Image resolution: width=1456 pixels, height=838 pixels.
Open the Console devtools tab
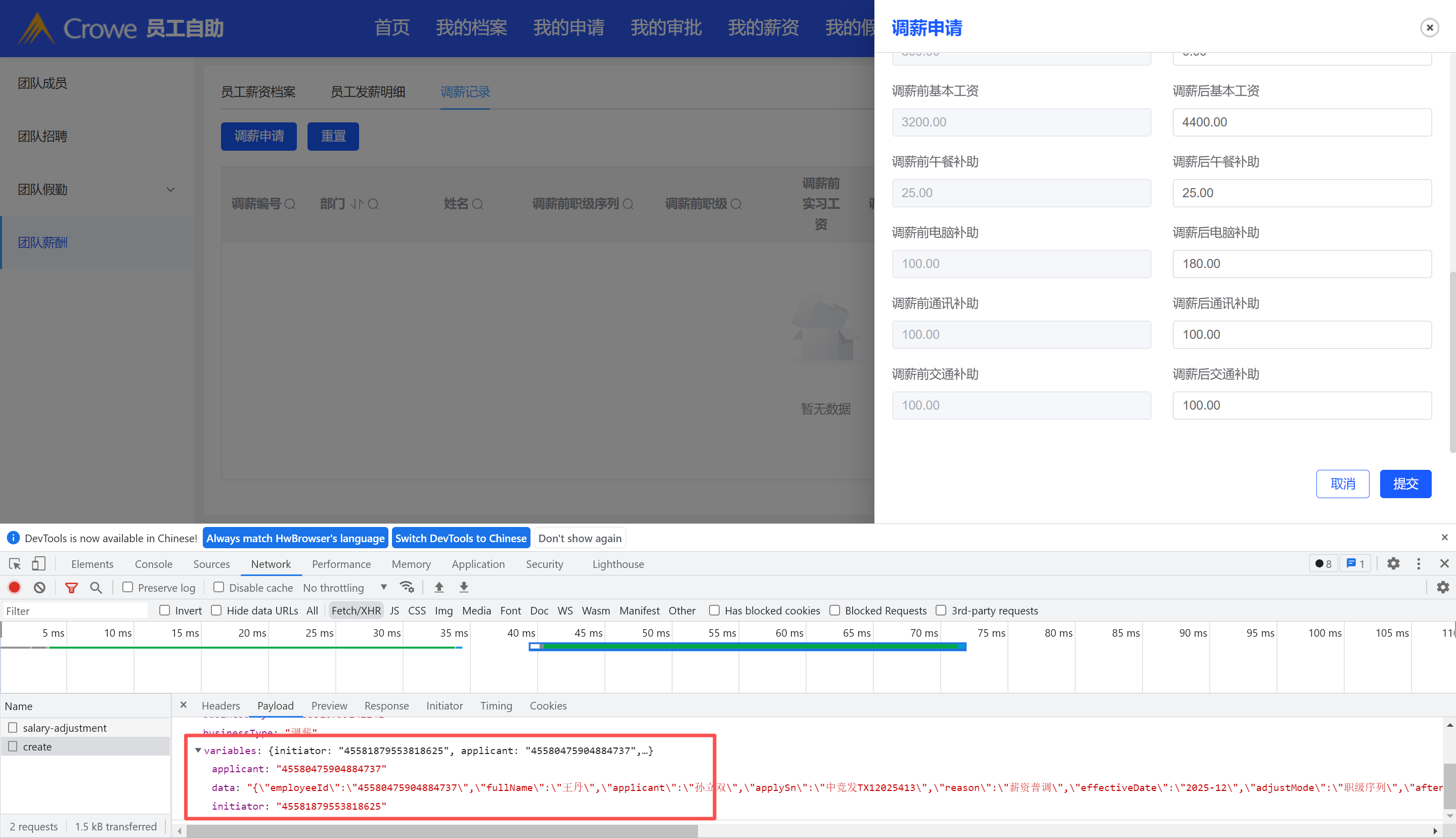pyautogui.click(x=153, y=563)
